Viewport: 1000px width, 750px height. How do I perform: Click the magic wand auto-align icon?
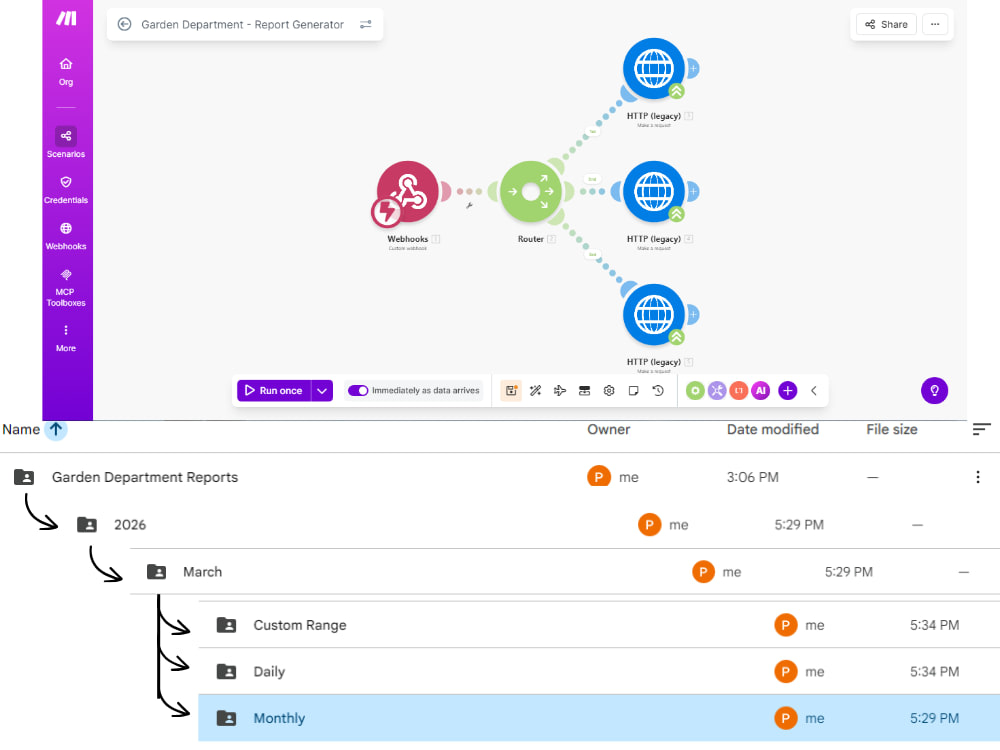coord(536,390)
